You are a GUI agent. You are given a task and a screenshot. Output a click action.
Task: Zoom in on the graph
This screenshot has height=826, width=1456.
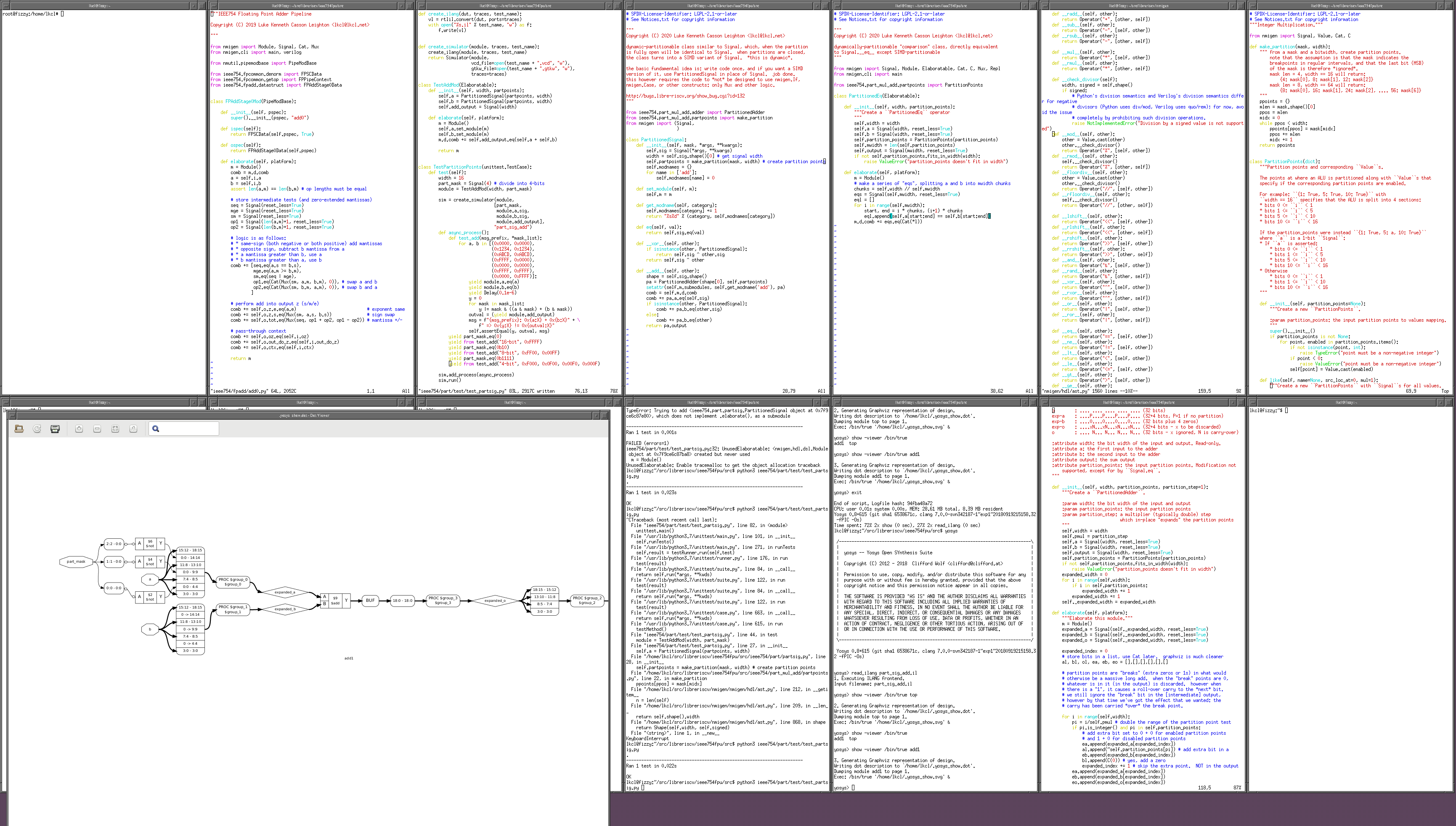click(79, 429)
